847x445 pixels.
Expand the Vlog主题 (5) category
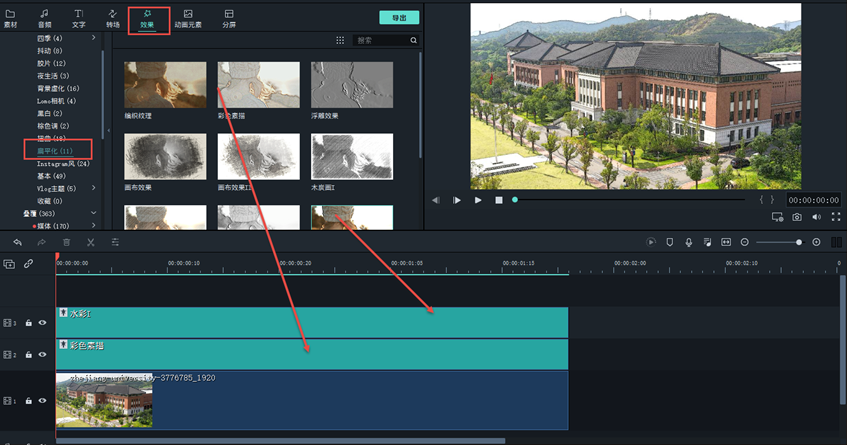pyautogui.click(x=94, y=188)
